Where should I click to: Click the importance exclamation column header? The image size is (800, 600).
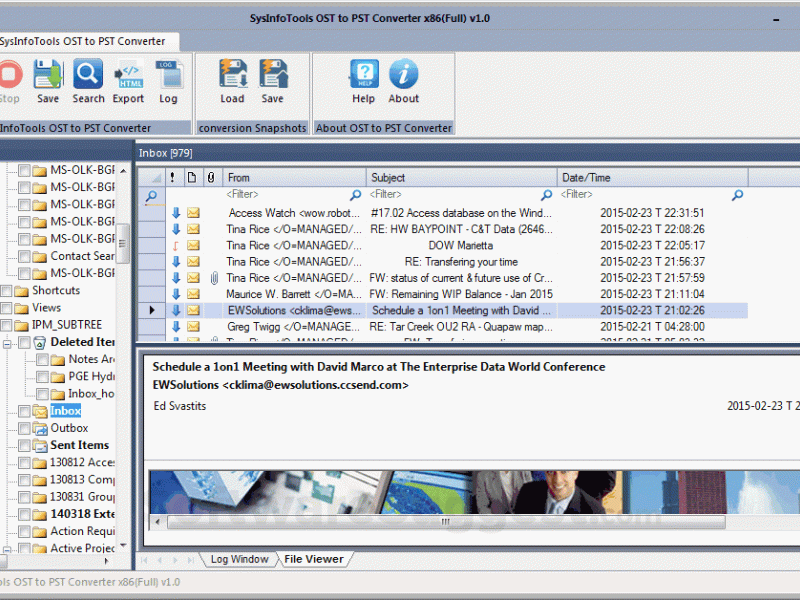172,178
